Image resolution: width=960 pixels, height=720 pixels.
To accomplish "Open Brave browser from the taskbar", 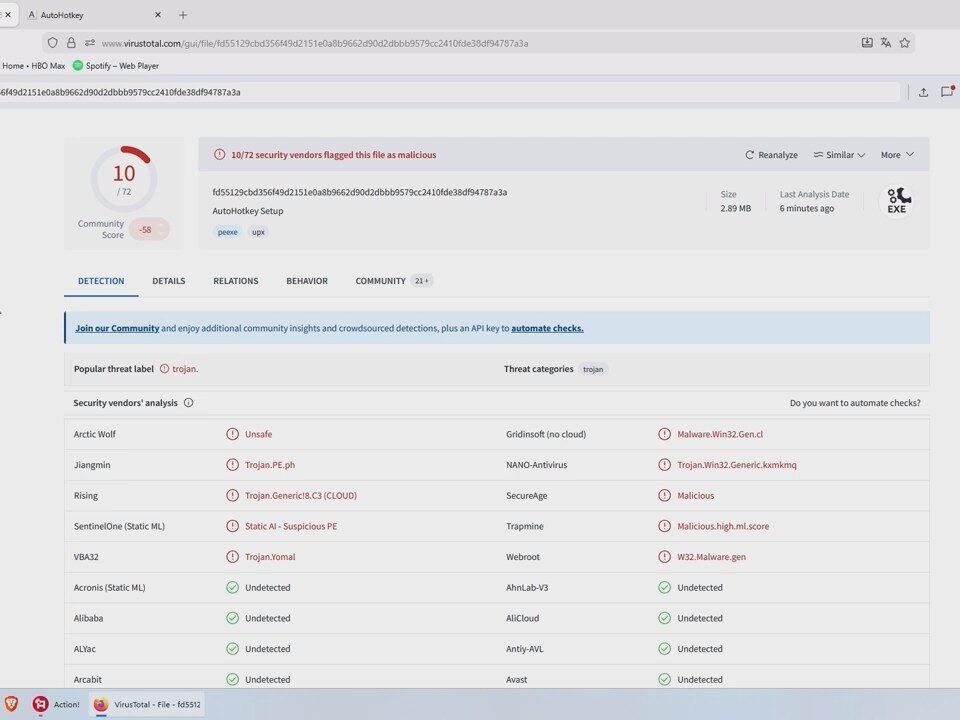I will (12, 704).
